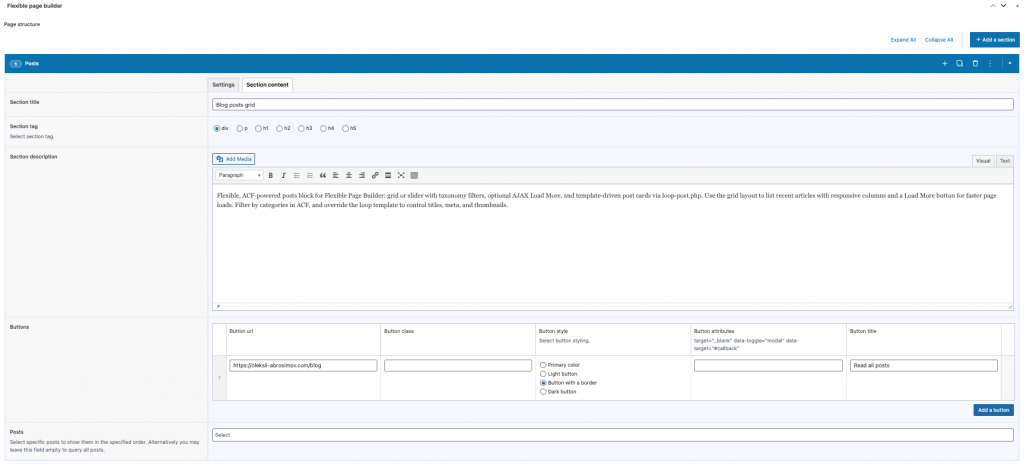1024x467 pixels.
Task: Click the Add a section button
Action: (x=995, y=40)
